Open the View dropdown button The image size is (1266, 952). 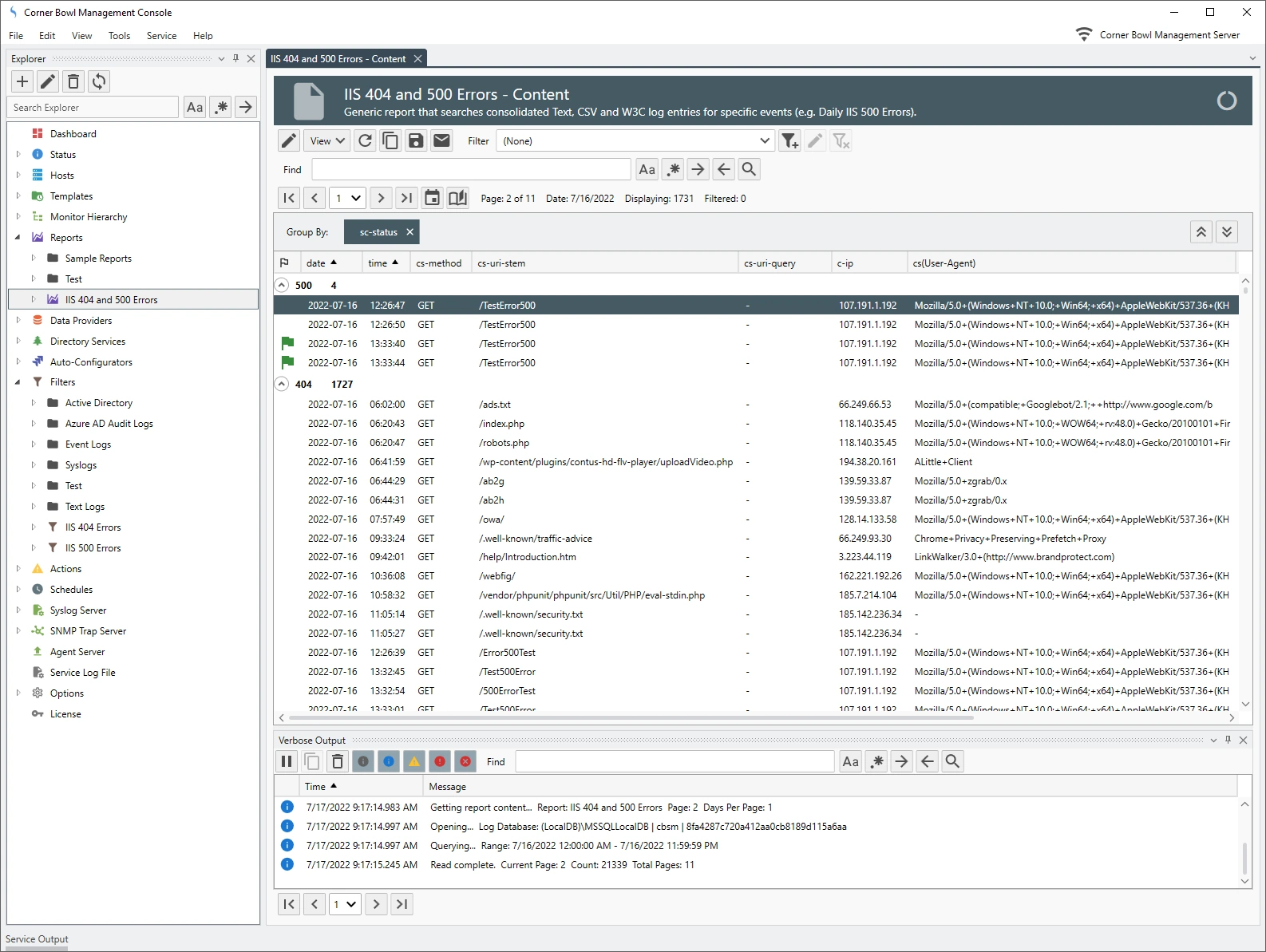pyautogui.click(x=327, y=141)
